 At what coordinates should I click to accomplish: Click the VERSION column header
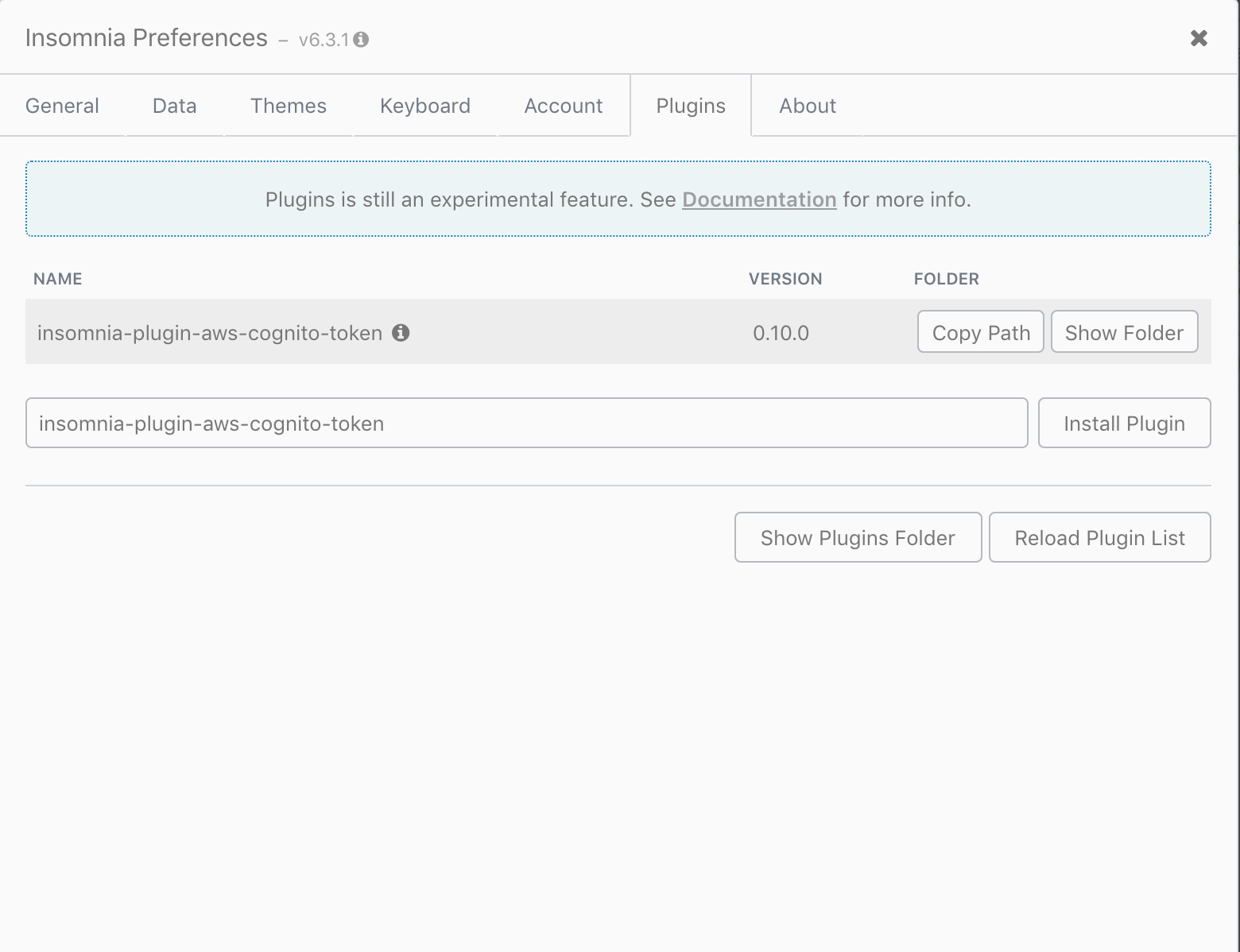click(785, 279)
